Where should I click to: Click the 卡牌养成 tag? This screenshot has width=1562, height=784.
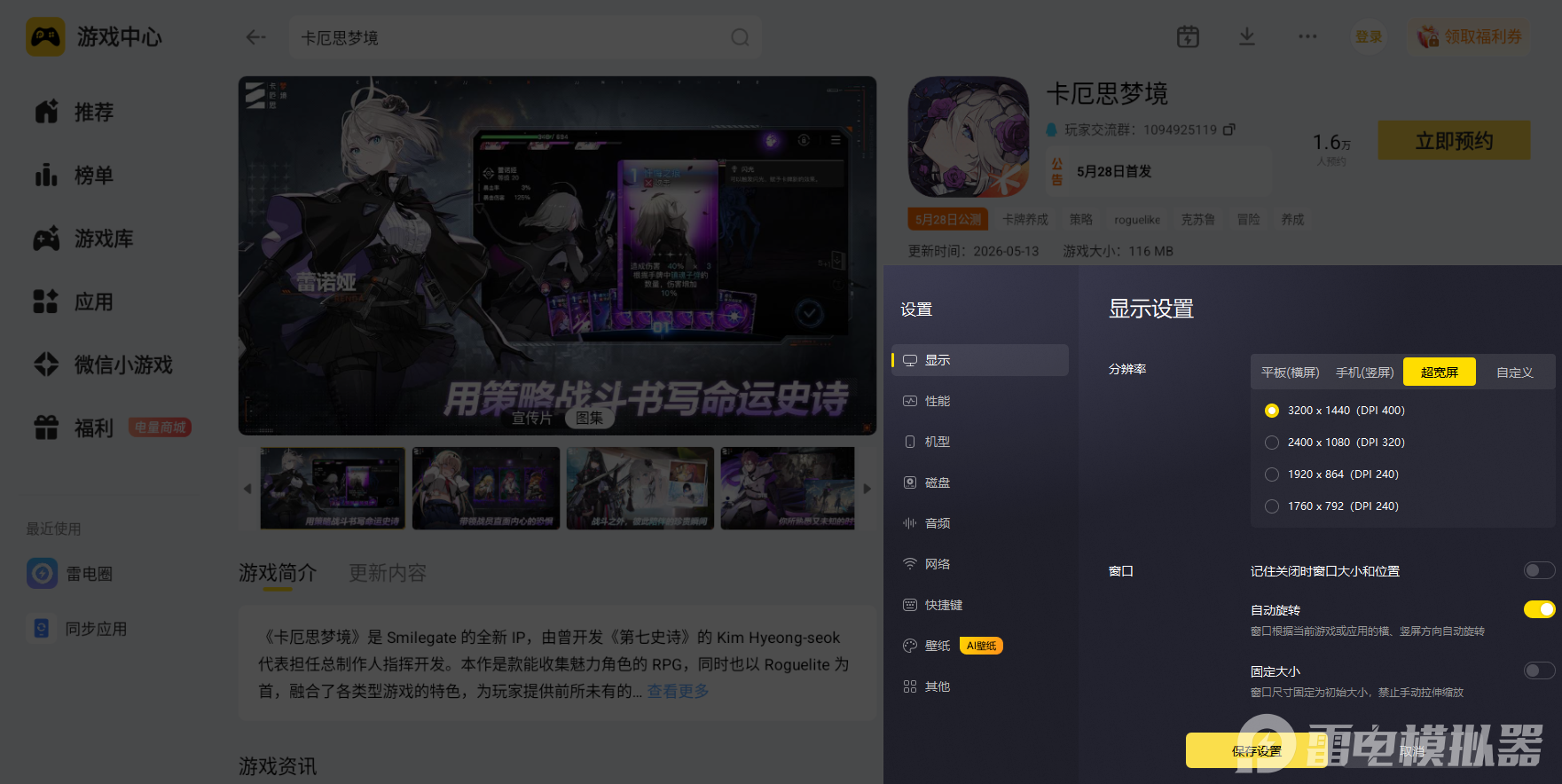point(1025,219)
